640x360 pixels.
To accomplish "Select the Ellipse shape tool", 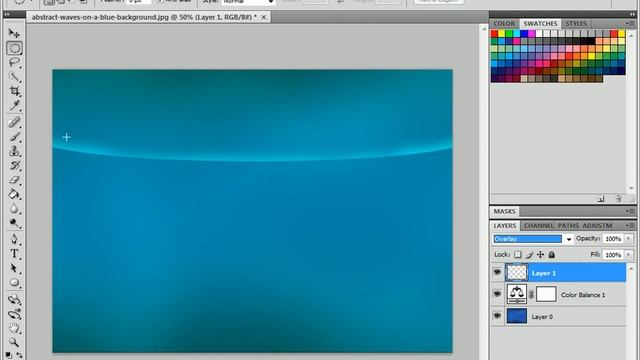I will tap(14, 282).
